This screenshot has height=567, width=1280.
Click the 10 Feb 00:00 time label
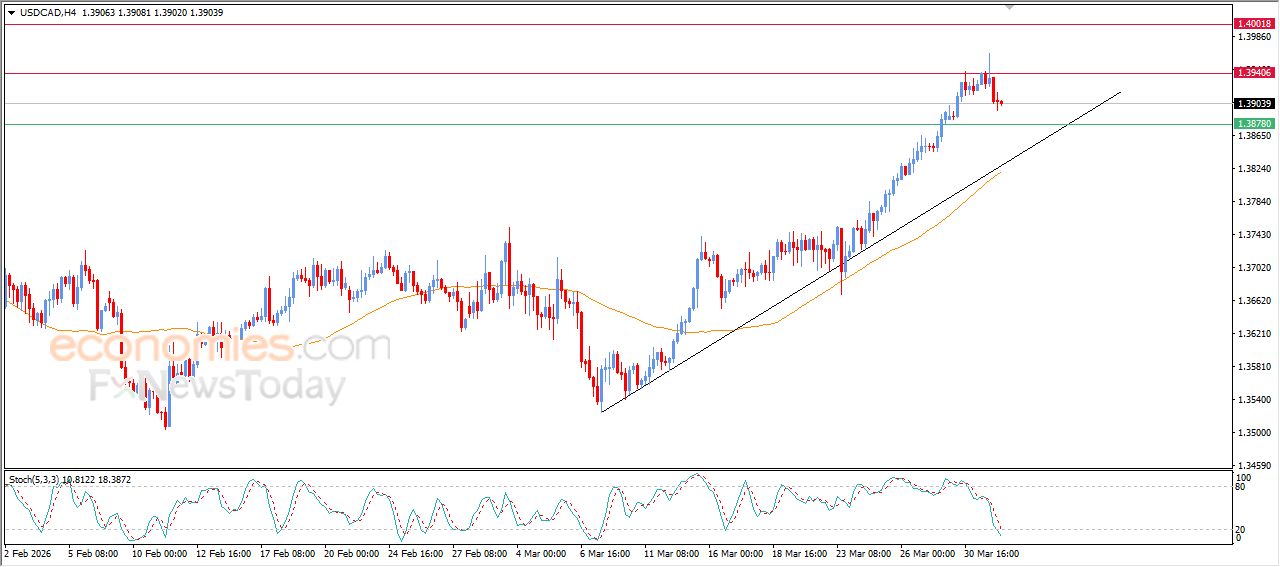click(159, 553)
